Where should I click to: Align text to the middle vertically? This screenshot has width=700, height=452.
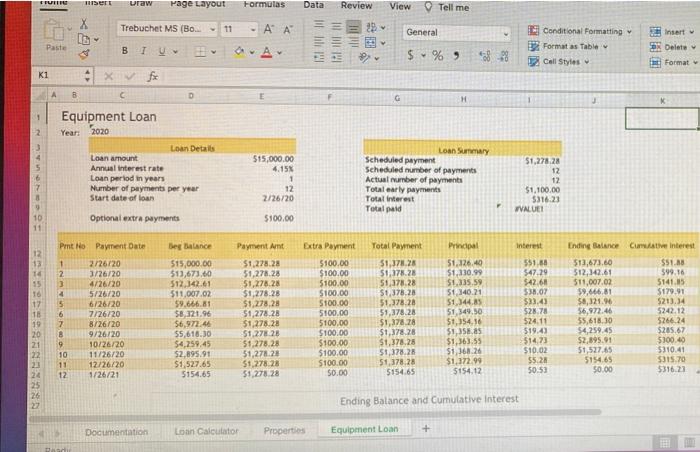point(336,26)
